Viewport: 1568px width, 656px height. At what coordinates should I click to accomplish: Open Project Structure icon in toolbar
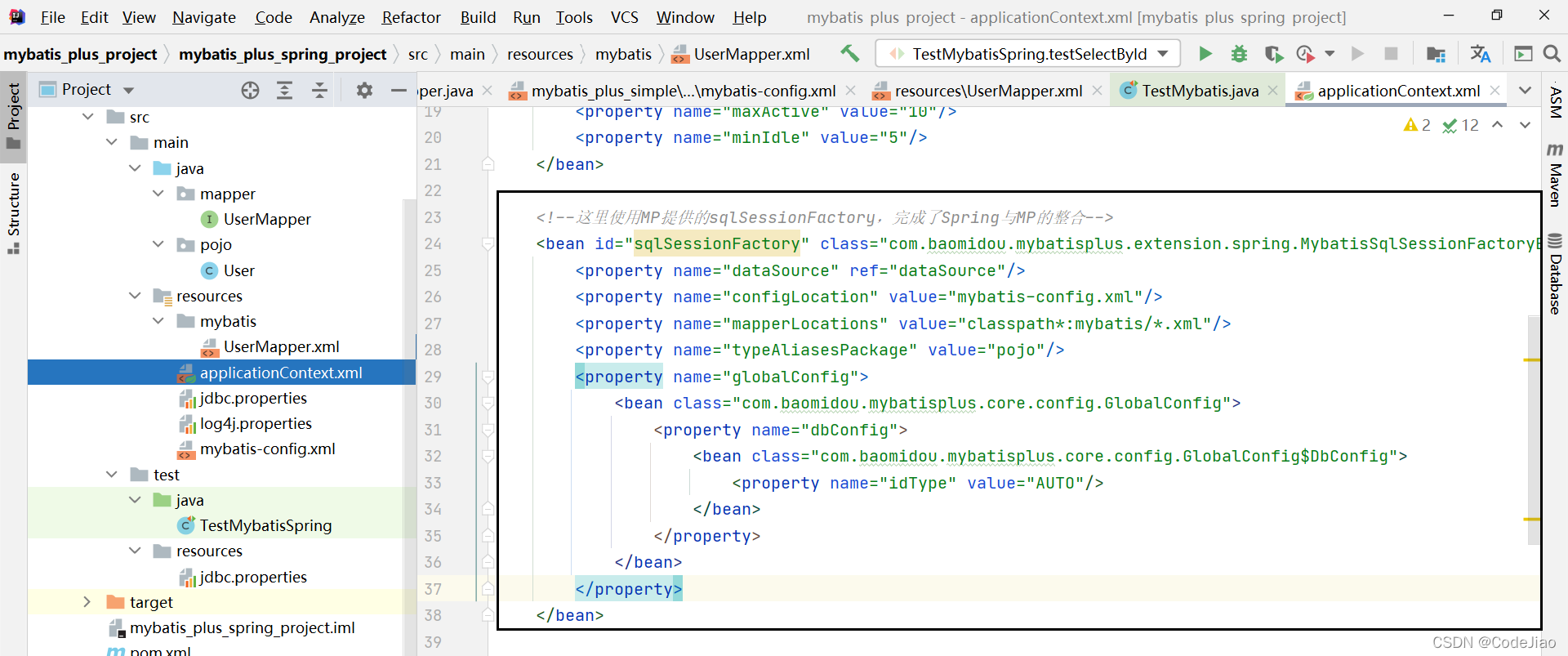coord(1436,54)
